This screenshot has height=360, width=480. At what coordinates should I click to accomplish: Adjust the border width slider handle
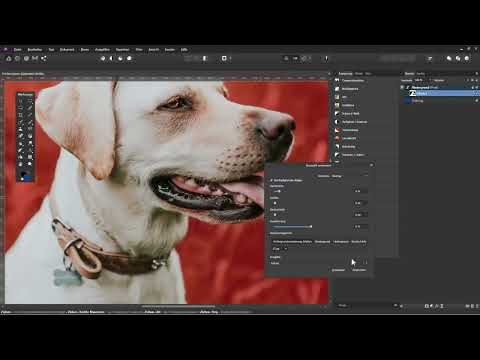tap(279, 191)
